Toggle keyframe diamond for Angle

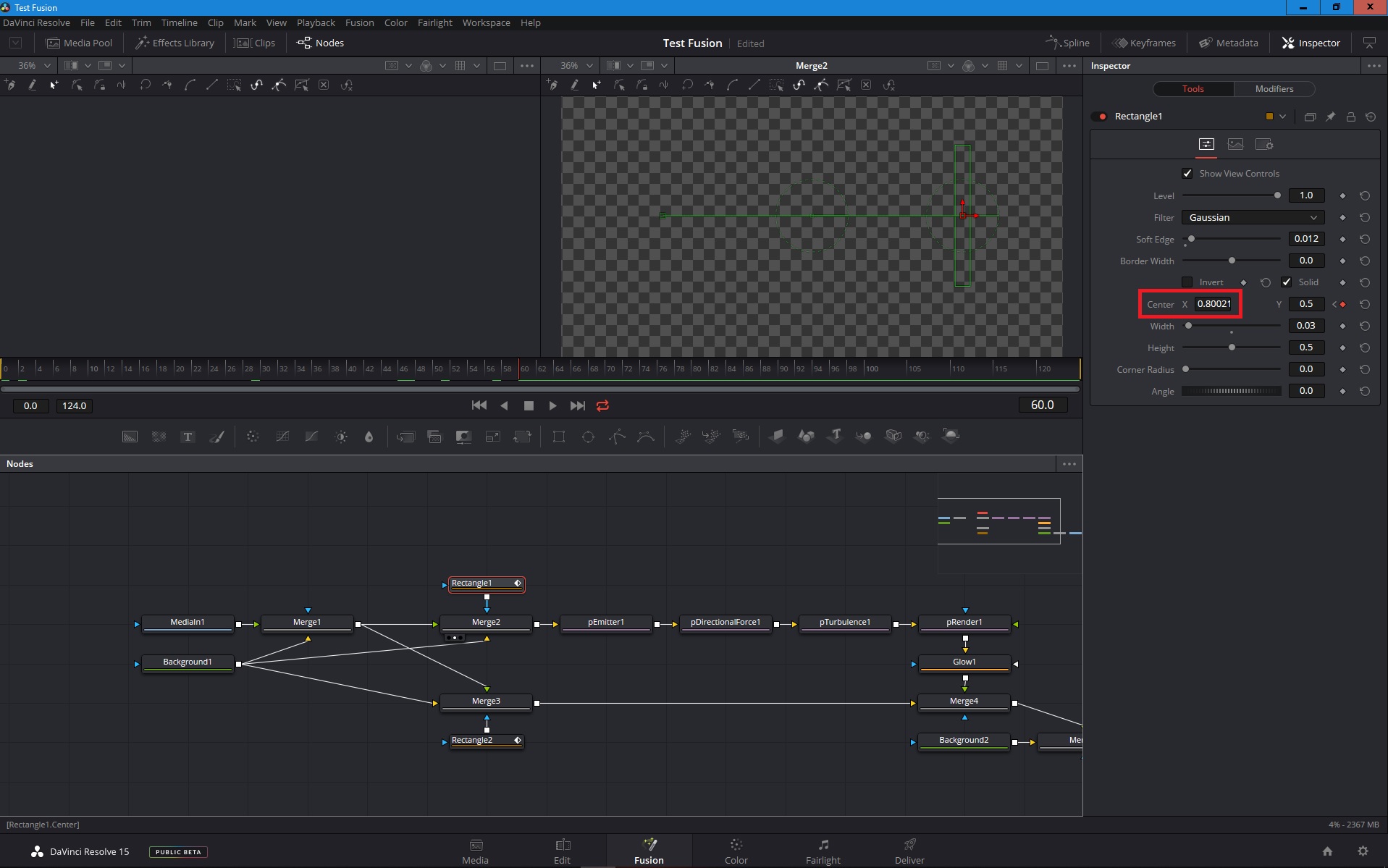(1342, 391)
